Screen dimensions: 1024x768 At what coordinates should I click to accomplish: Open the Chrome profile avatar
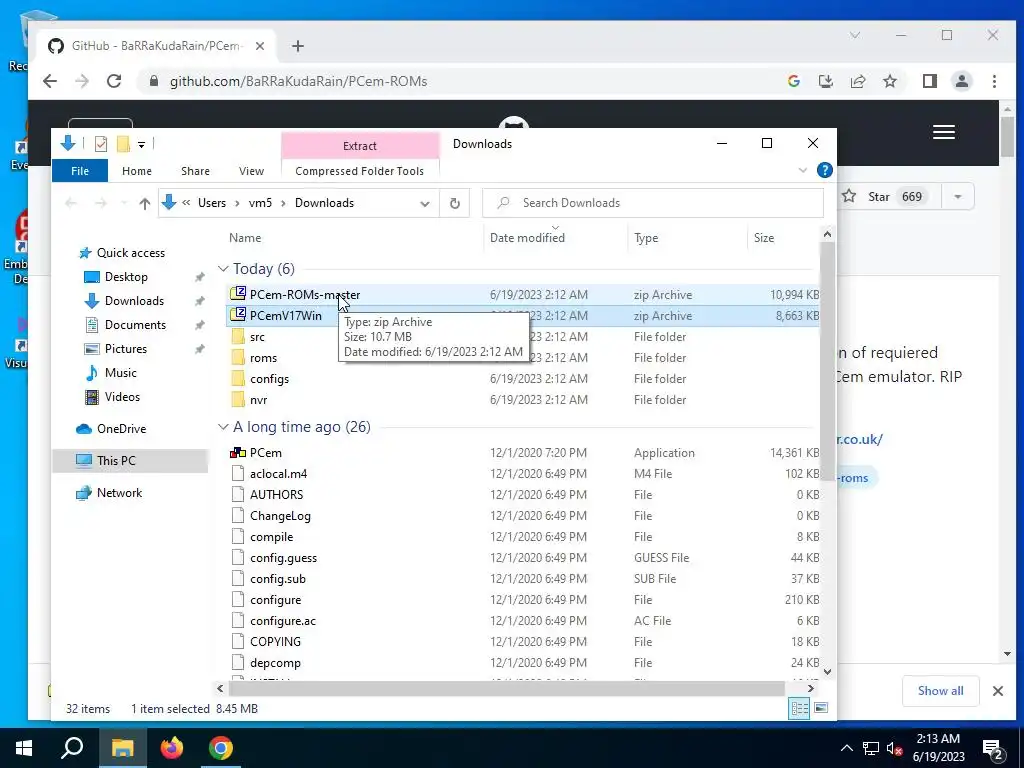click(x=962, y=81)
